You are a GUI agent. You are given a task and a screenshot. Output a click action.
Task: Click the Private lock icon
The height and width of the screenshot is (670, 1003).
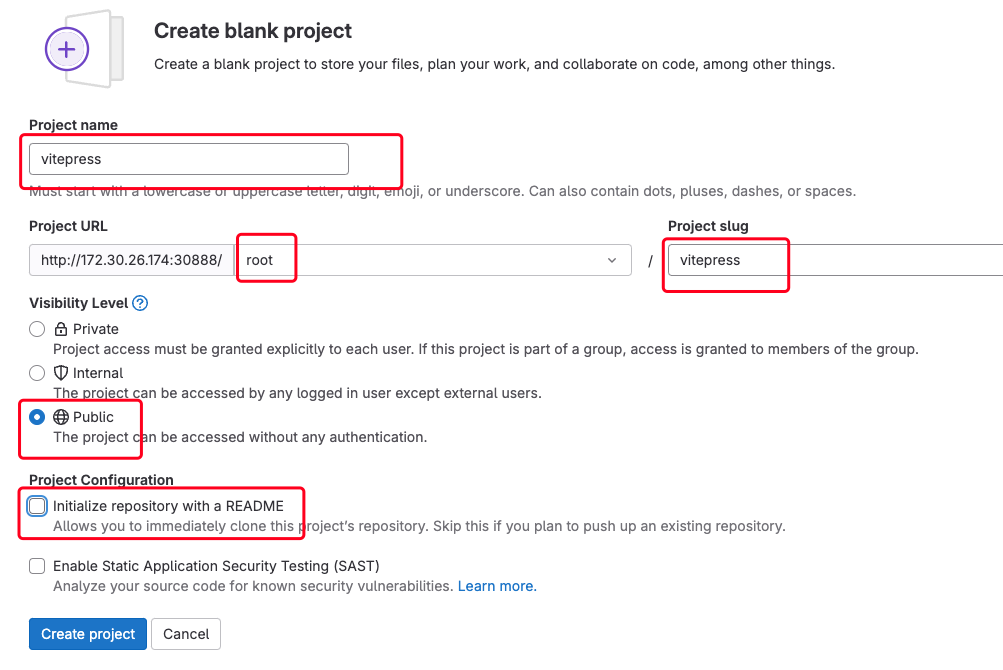click(x=61, y=329)
